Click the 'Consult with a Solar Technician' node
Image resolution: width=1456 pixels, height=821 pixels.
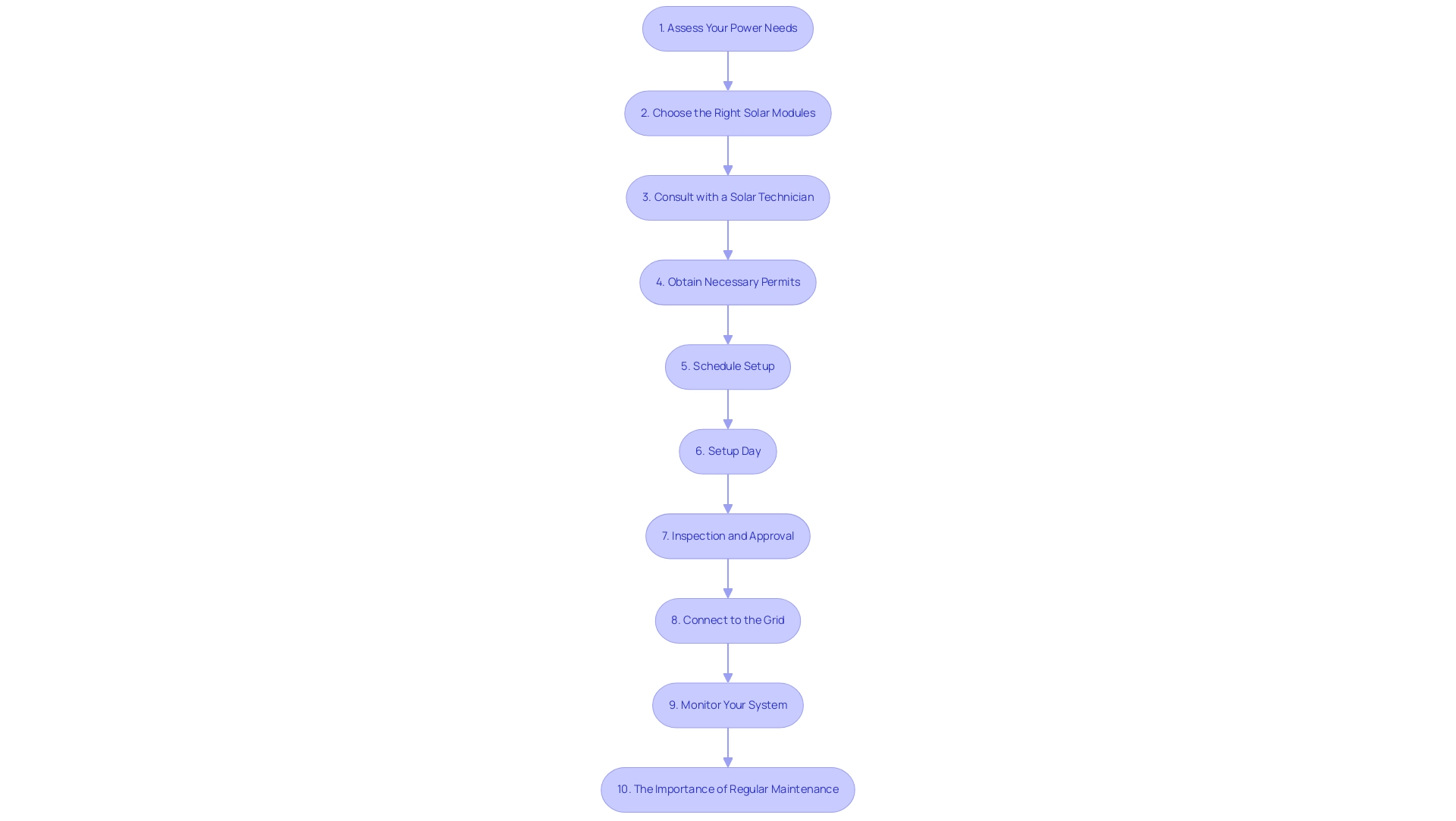[727, 197]
